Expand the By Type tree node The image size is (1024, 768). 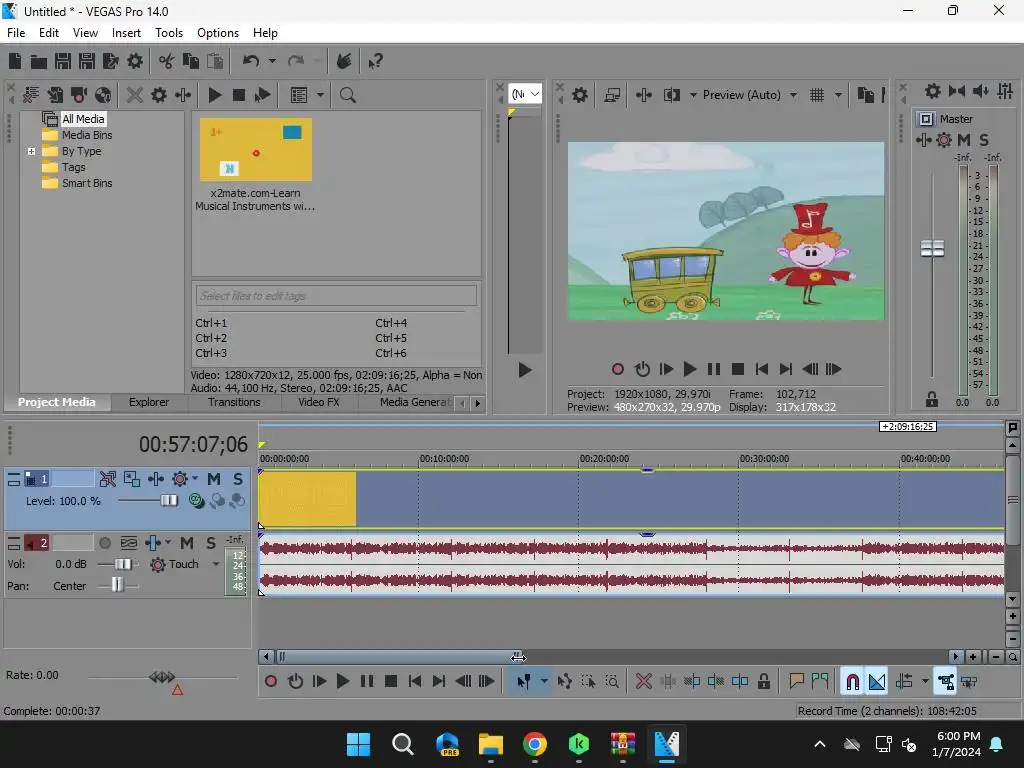tap(31, 152)
